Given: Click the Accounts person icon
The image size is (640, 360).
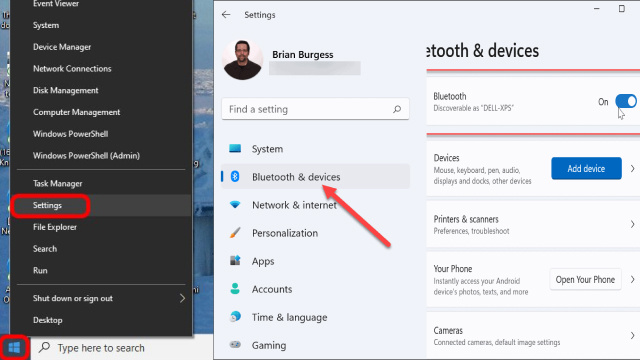Looking at the screenshot, I should tap(235, 289).
